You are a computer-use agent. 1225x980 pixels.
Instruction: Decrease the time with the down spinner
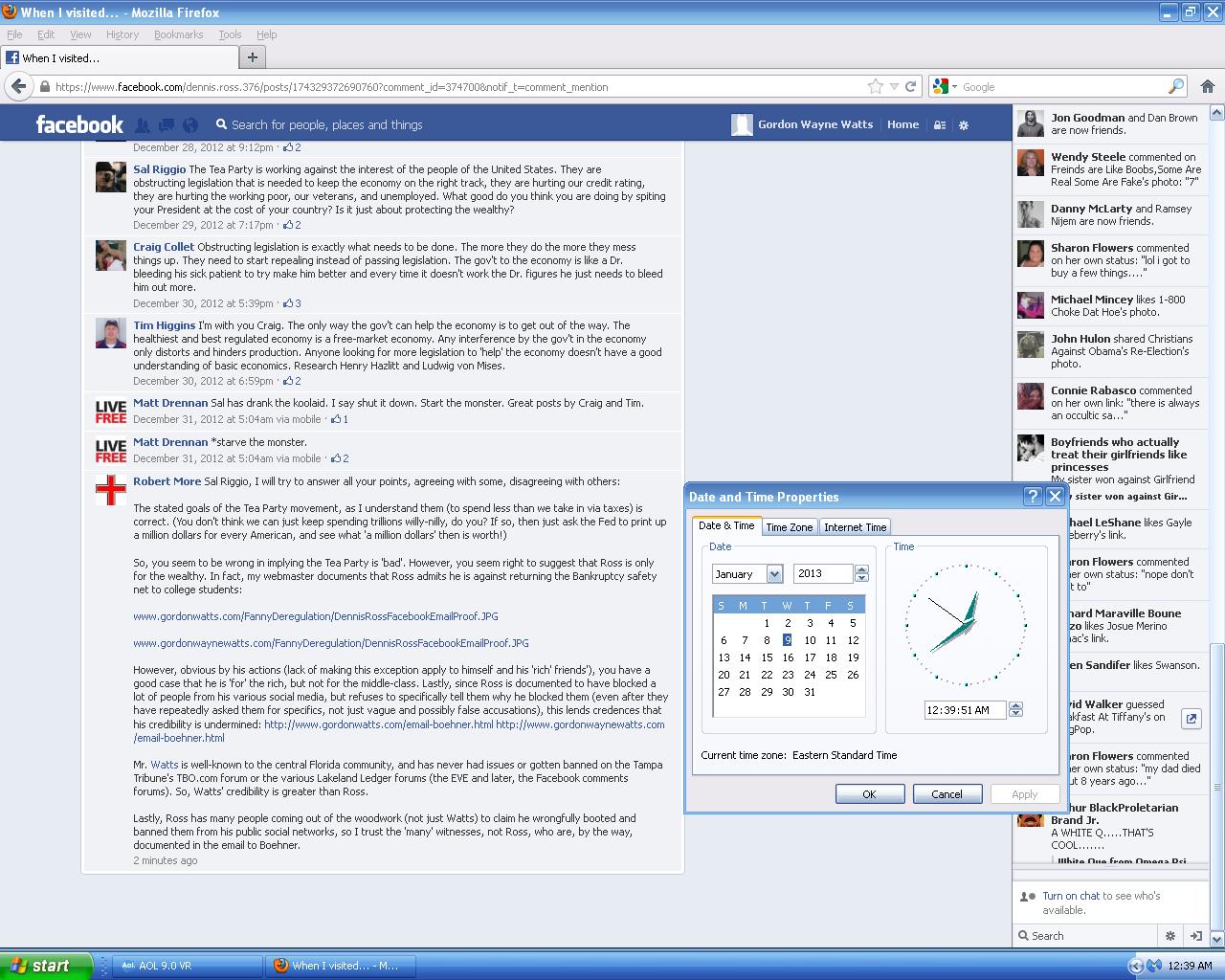[1015, 714]
